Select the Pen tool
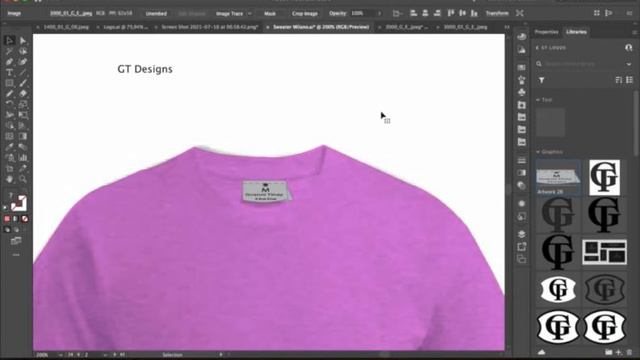The width and height of the screenshot is (640, 360). [x=9, y=62]
